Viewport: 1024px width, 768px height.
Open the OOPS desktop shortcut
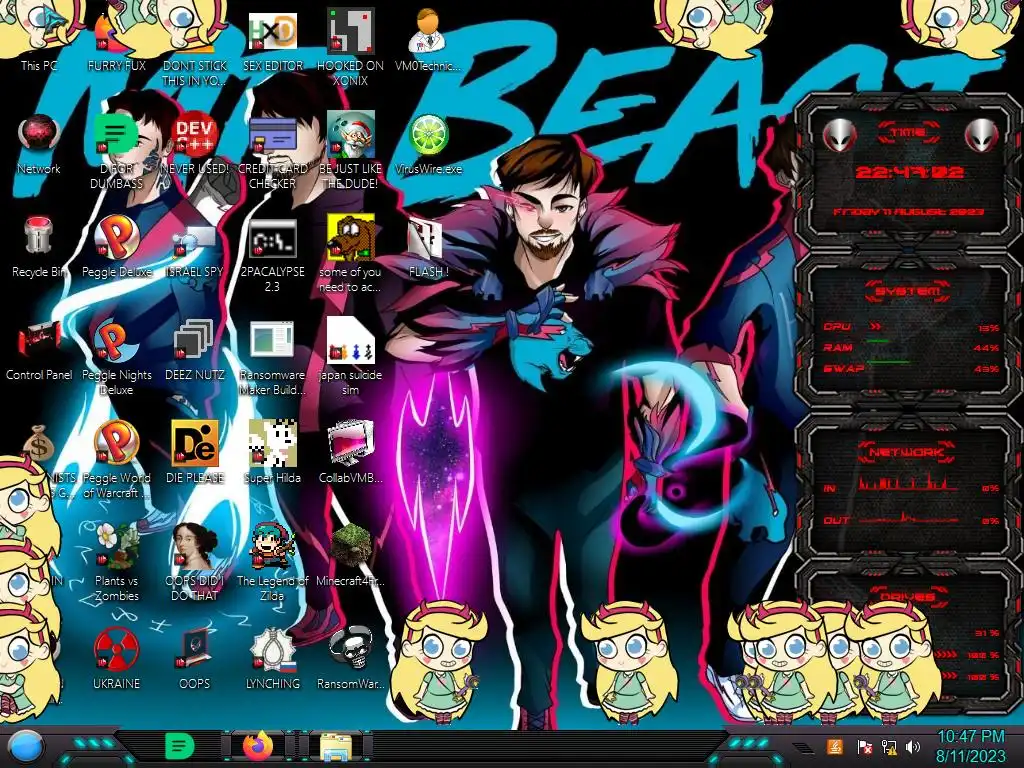[194, 658]
